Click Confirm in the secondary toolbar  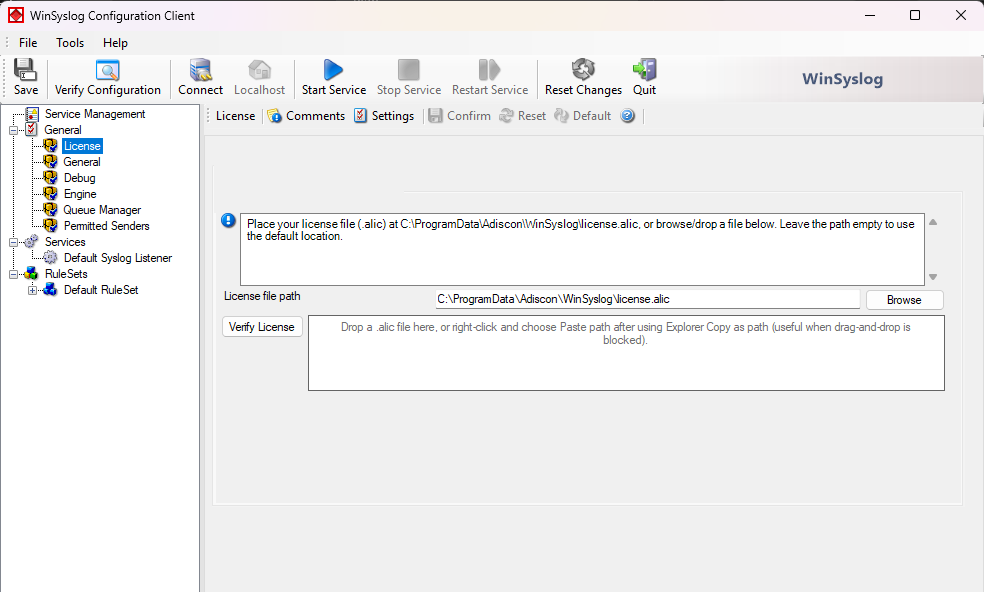click(x=459, y=116)
